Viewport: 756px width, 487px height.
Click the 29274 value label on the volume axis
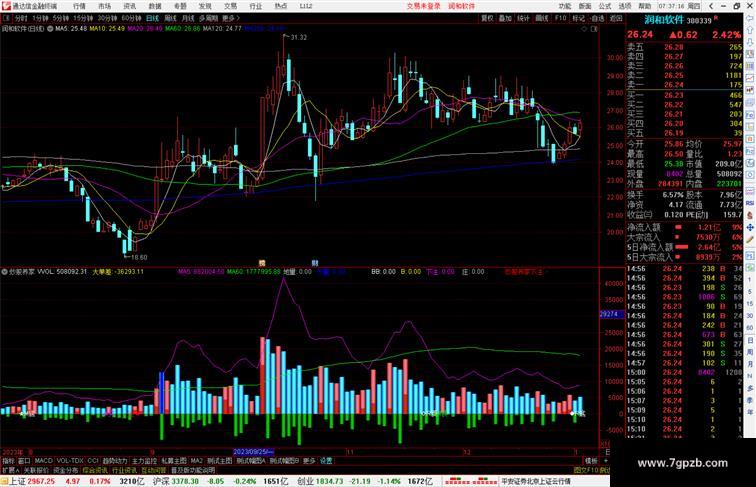pyautogui.click(x=611, y=314)
